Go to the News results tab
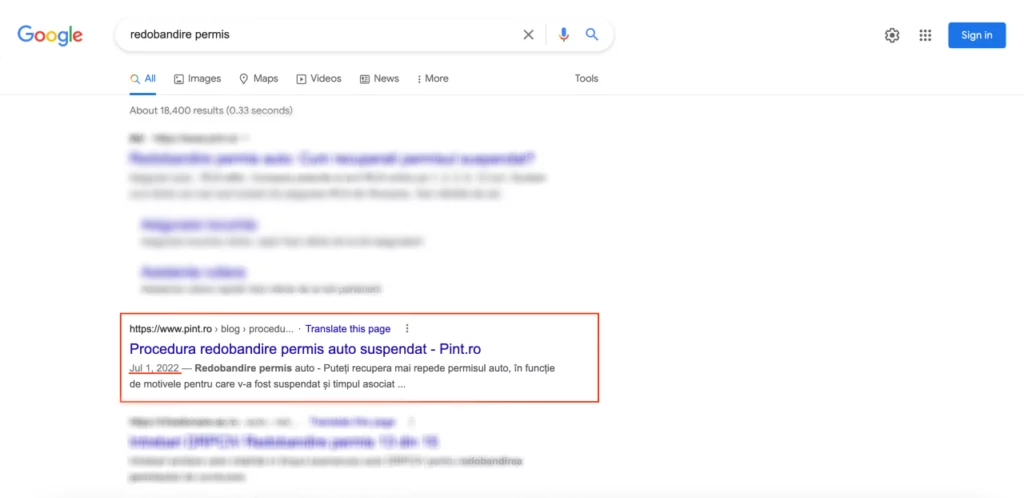This screenshot has width=1024, height=498. coord(379,79)
